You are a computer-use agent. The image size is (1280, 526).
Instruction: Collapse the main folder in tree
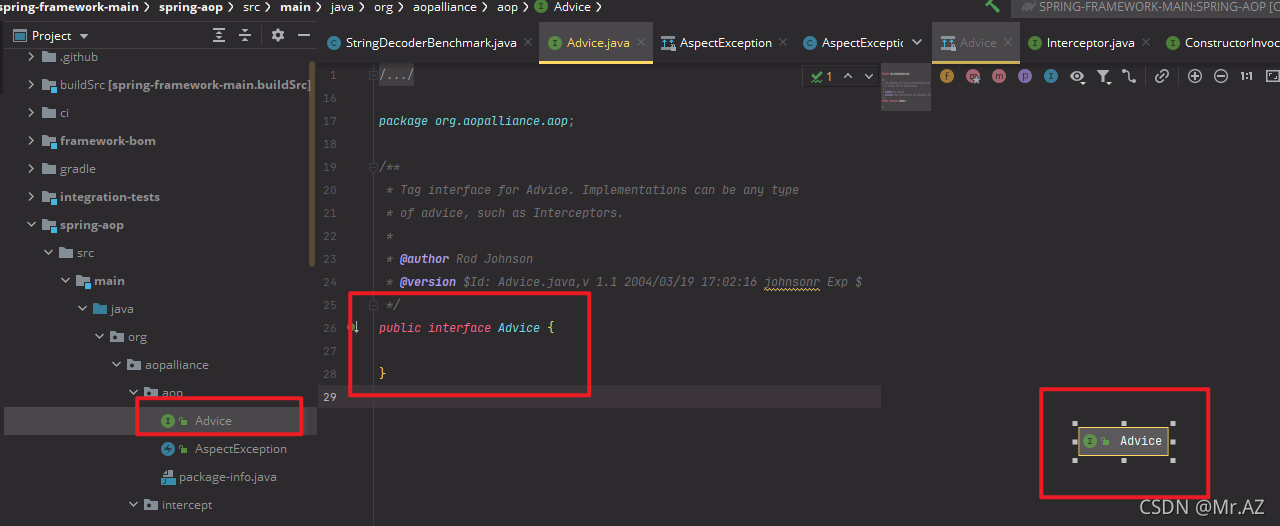(x=66, y=281)
